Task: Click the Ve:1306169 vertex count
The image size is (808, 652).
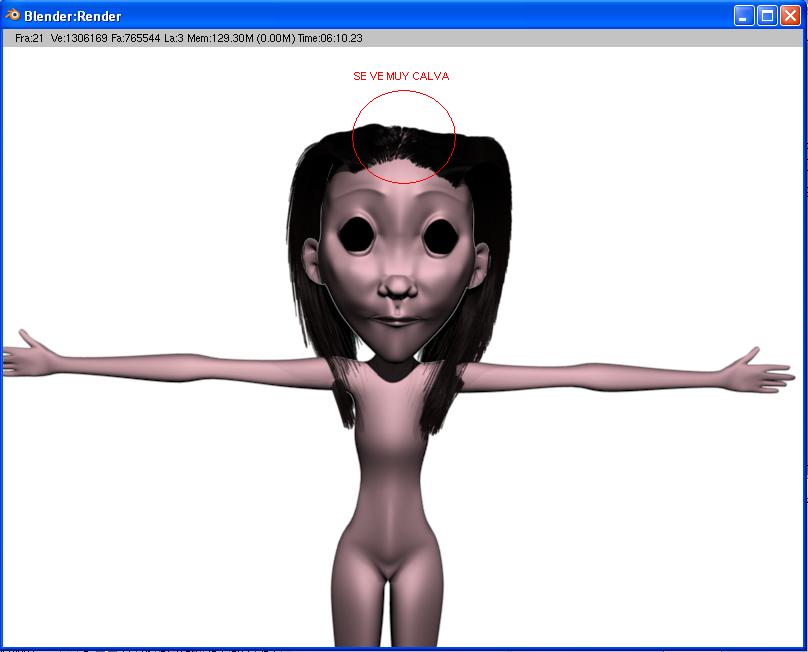Action: point(79,38)
